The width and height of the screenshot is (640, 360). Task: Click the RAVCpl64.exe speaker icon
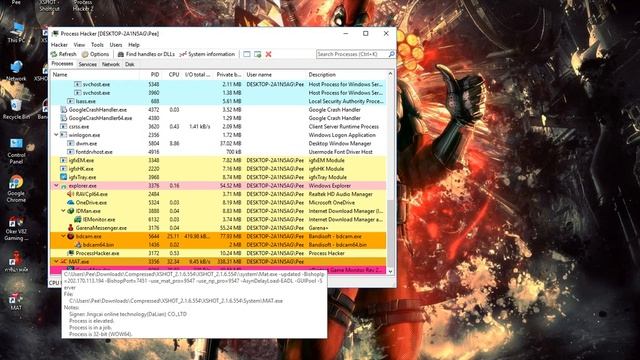(x=71, y=194)
